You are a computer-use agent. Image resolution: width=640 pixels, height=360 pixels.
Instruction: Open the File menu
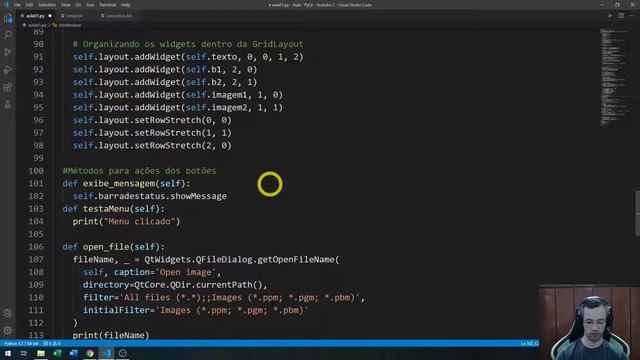(17, 5)
